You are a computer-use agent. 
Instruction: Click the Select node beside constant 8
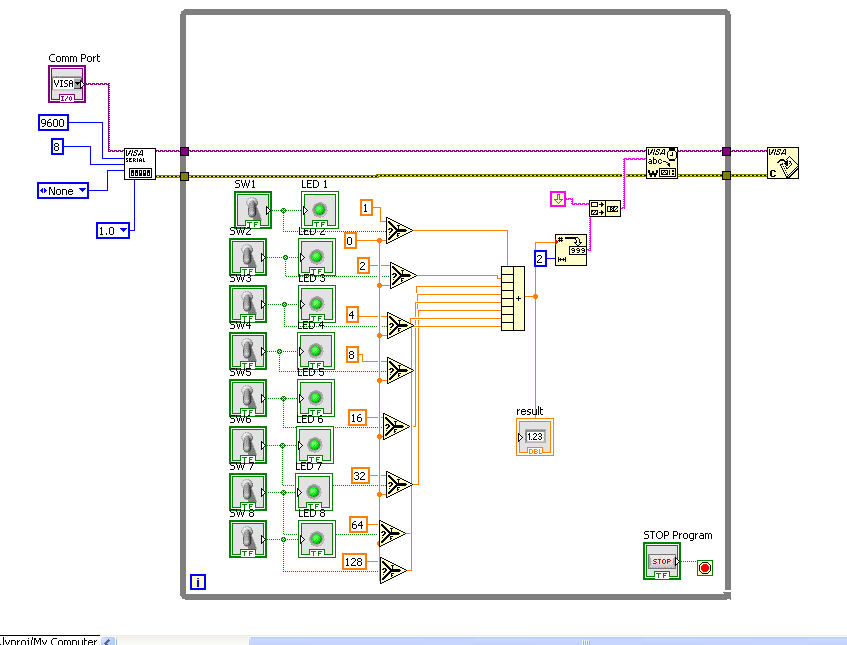pos(400,371)
